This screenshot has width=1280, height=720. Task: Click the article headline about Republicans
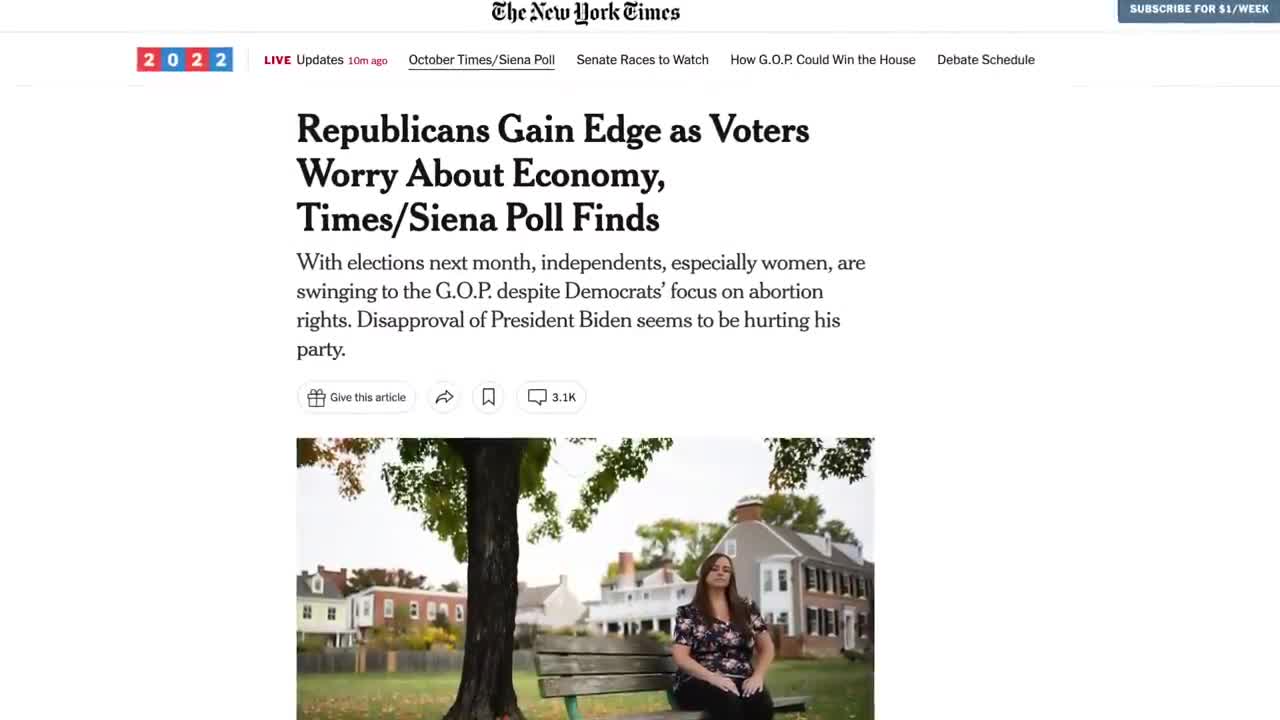[x=553, y=174]
